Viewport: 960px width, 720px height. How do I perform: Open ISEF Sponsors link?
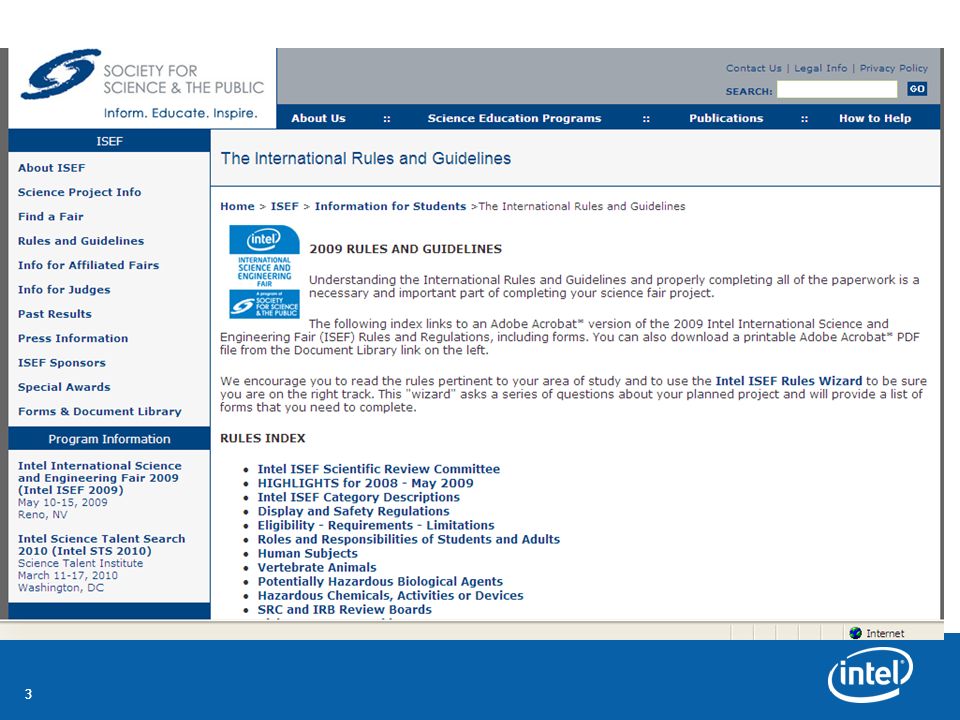(62, 363)
